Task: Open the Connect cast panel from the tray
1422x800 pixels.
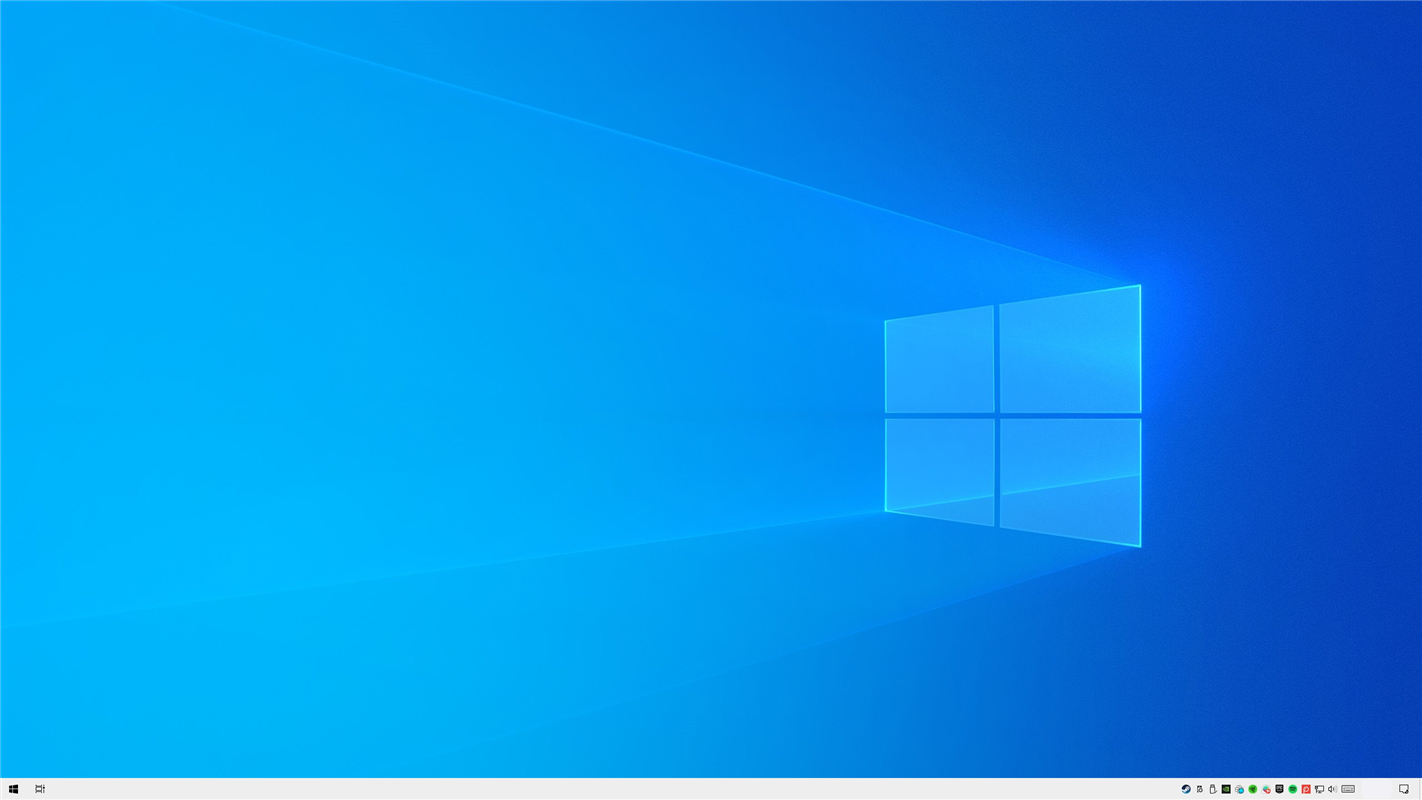Action: [1320, 789]
